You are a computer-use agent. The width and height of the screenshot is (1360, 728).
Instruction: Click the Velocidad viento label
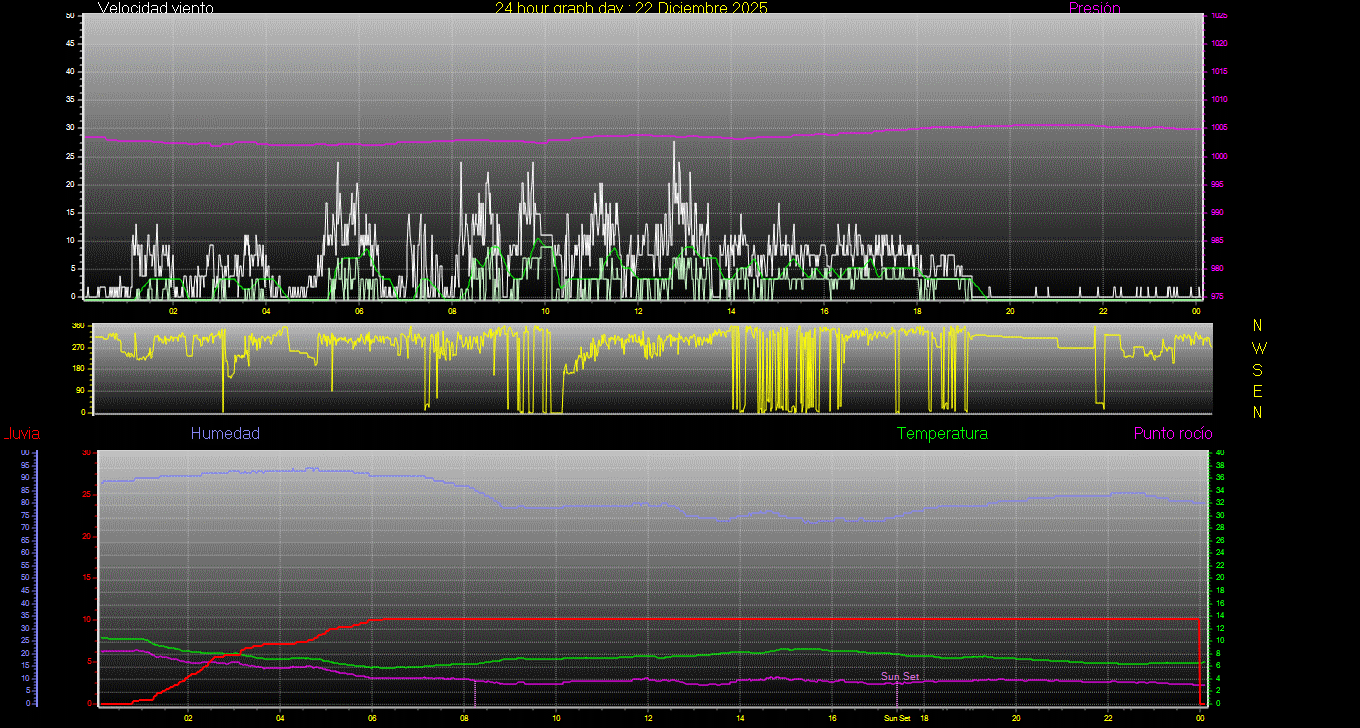coord(155,8)
